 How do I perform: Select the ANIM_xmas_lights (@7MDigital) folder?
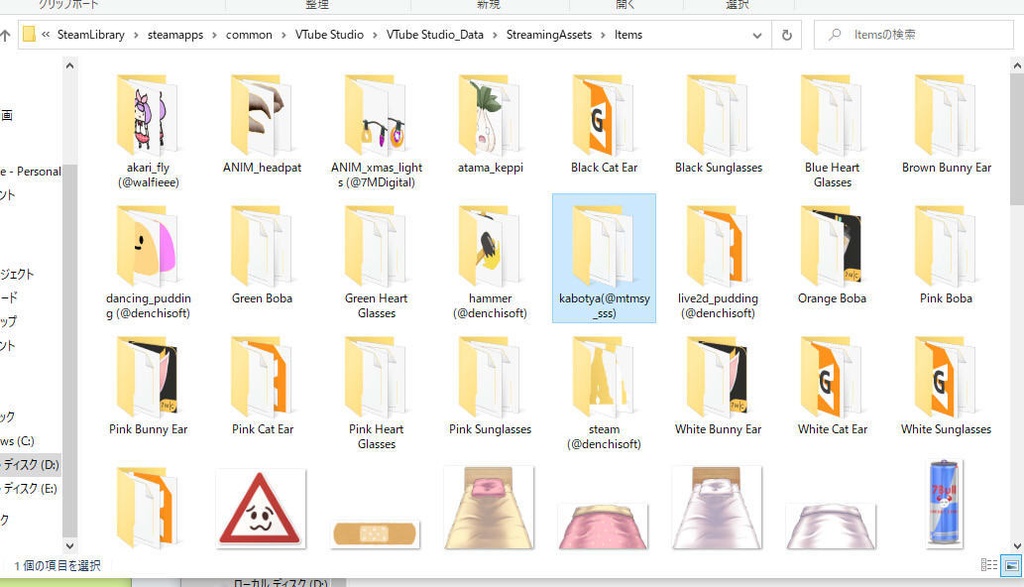[x=376, y=131]
